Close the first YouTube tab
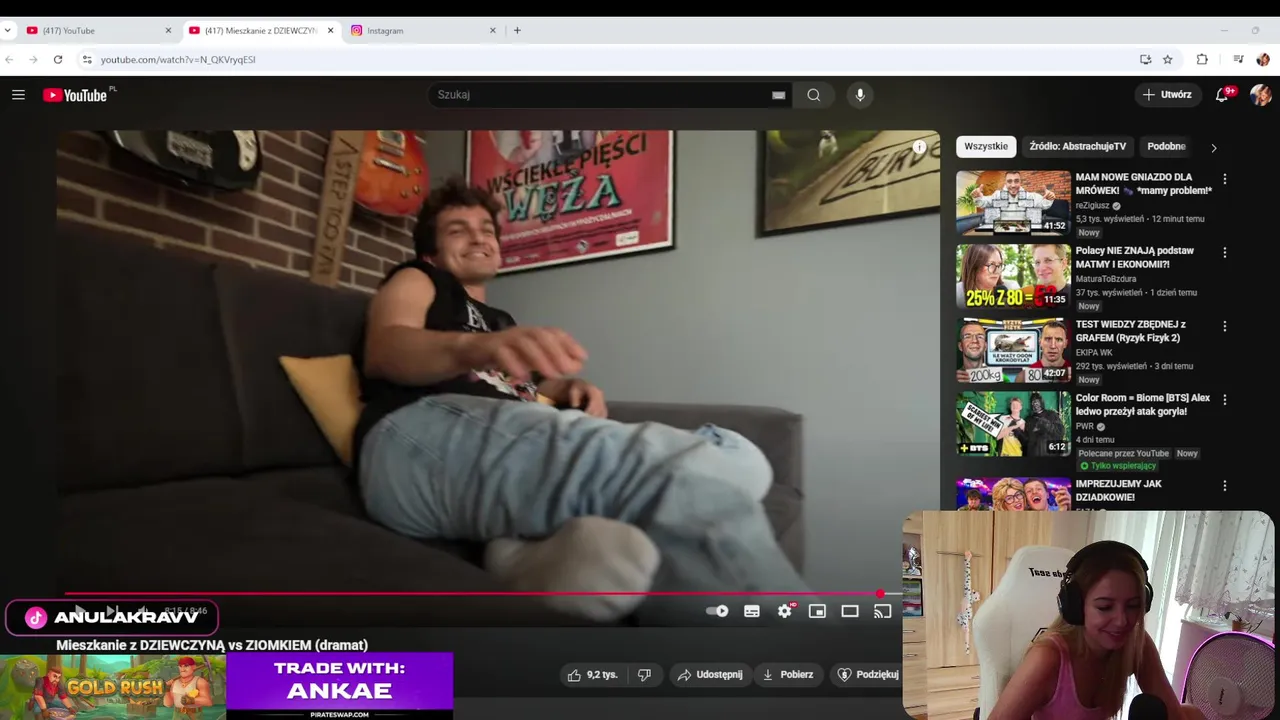 168,31
